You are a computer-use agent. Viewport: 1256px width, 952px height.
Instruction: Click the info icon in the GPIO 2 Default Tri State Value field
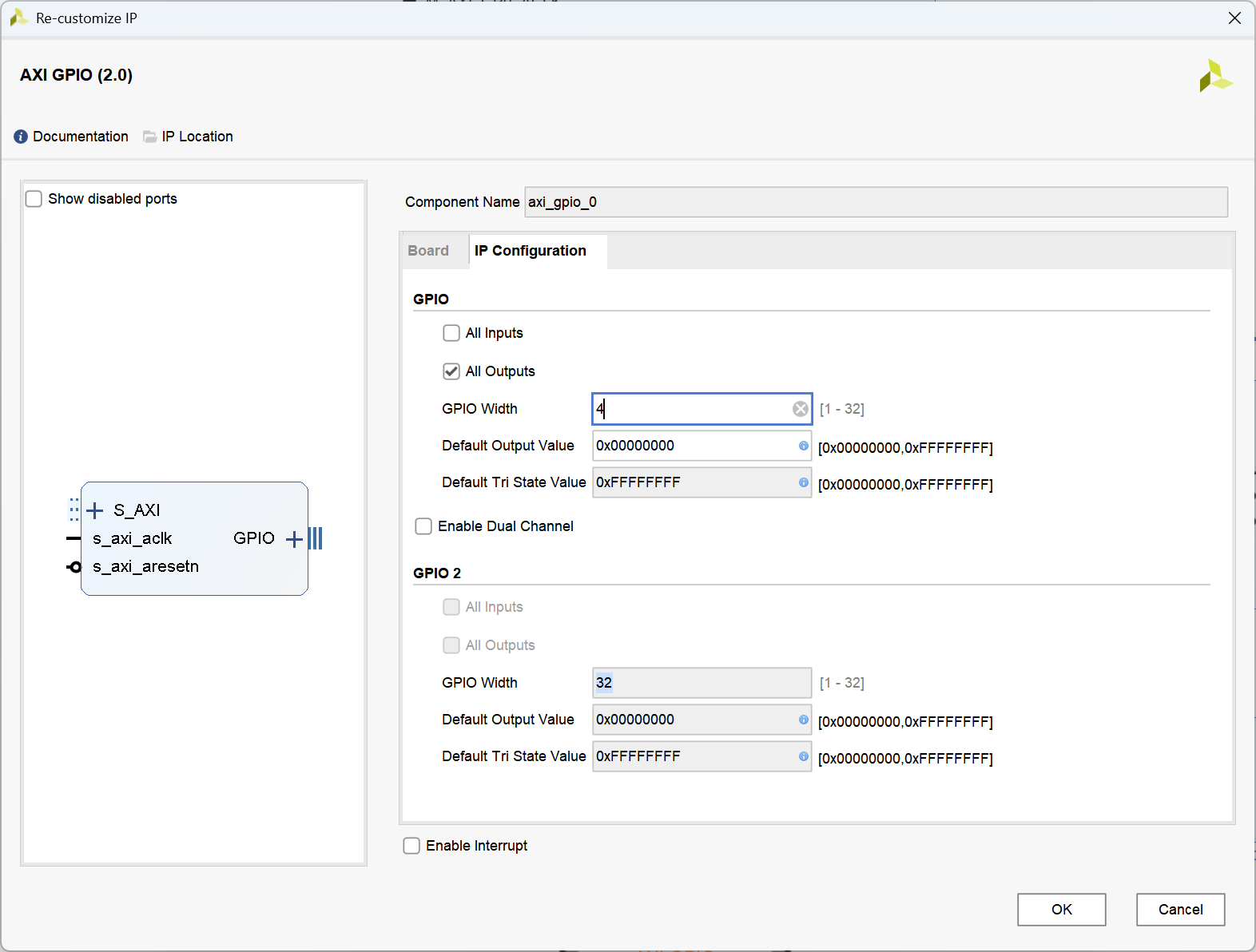coord(803,756)
